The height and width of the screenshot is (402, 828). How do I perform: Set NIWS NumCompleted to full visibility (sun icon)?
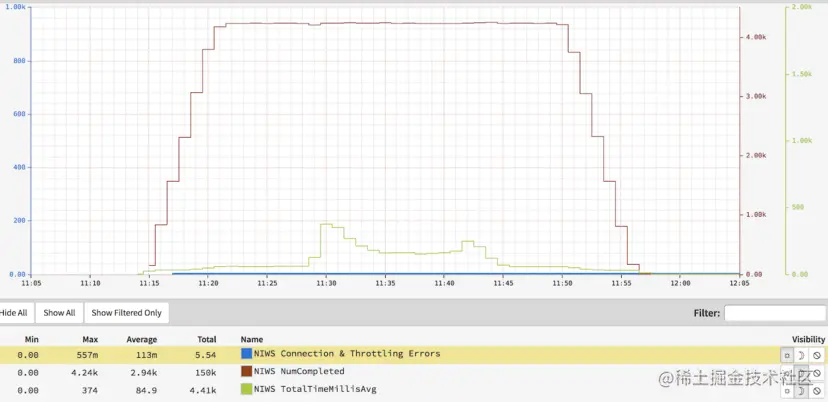tap(787, 373)
